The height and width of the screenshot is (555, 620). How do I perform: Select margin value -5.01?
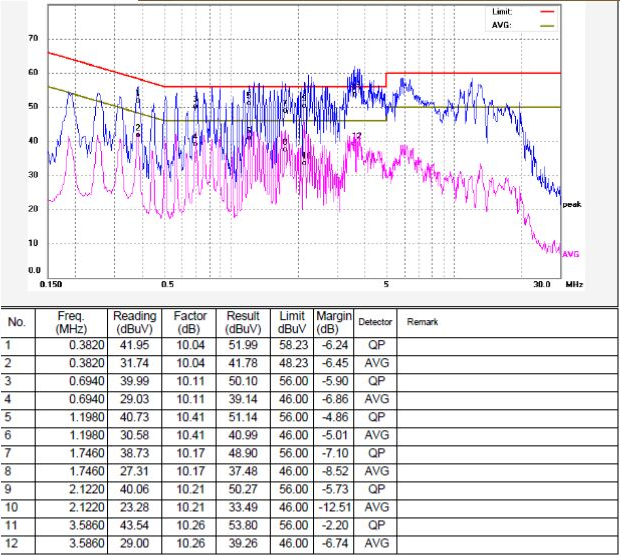point(335,435)
